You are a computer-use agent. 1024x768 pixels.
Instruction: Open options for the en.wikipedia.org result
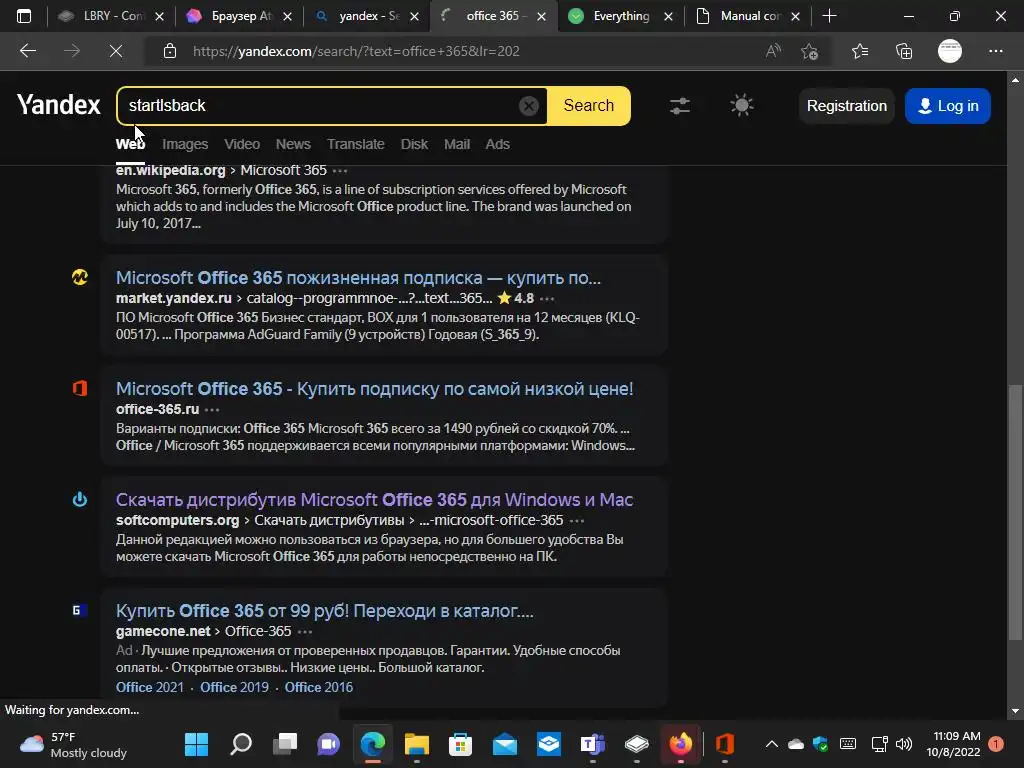(x=340, y=170)
